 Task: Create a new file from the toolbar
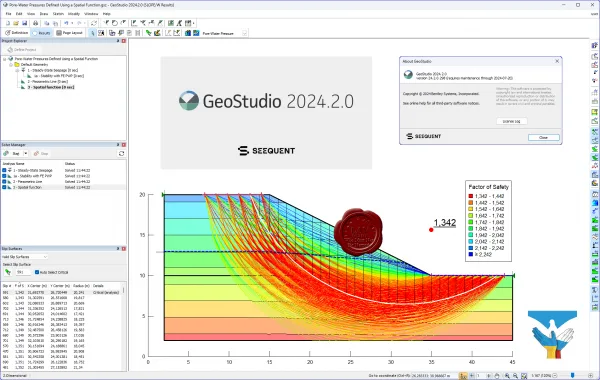pyautogui.click(x=8, y=23)
